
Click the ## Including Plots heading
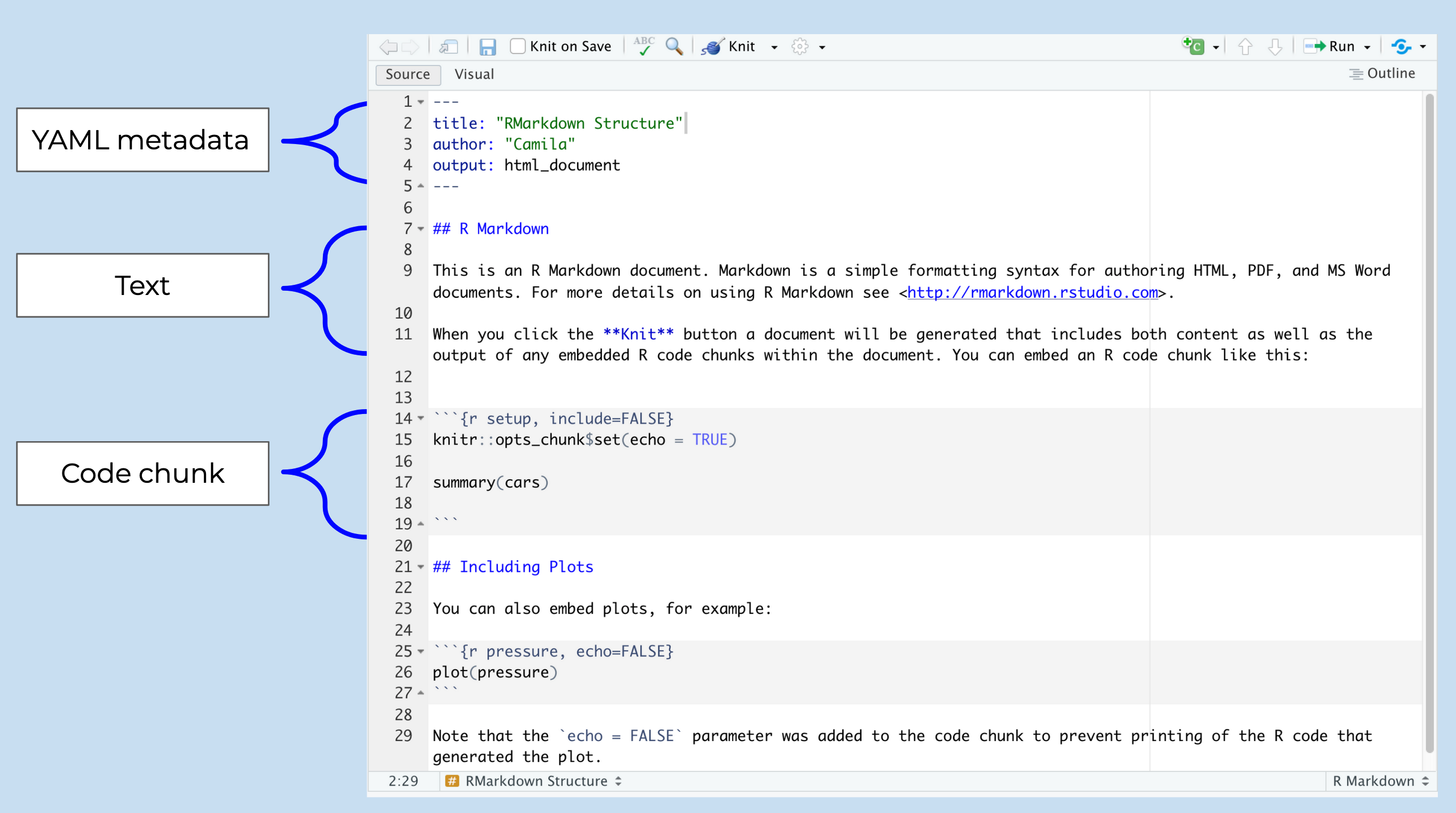[x=513, y=567]
